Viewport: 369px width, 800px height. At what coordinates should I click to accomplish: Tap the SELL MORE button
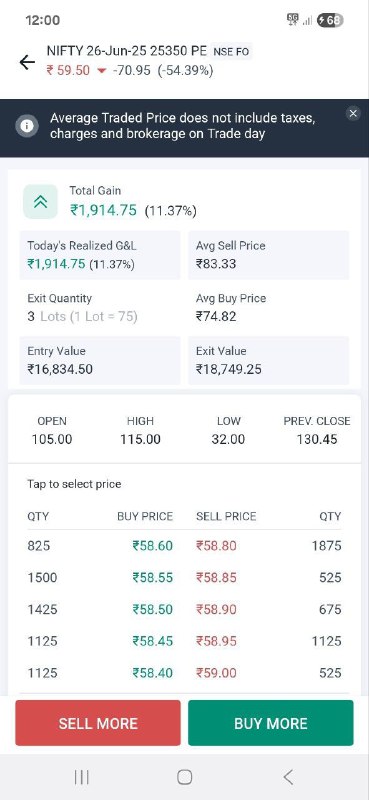tap(98, 723)
